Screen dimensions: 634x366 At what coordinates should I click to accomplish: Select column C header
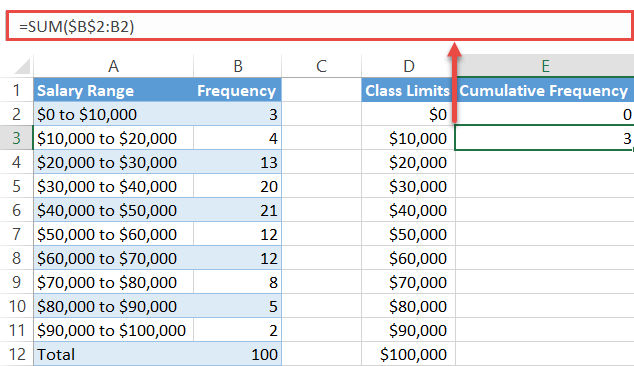pos(321,66)
